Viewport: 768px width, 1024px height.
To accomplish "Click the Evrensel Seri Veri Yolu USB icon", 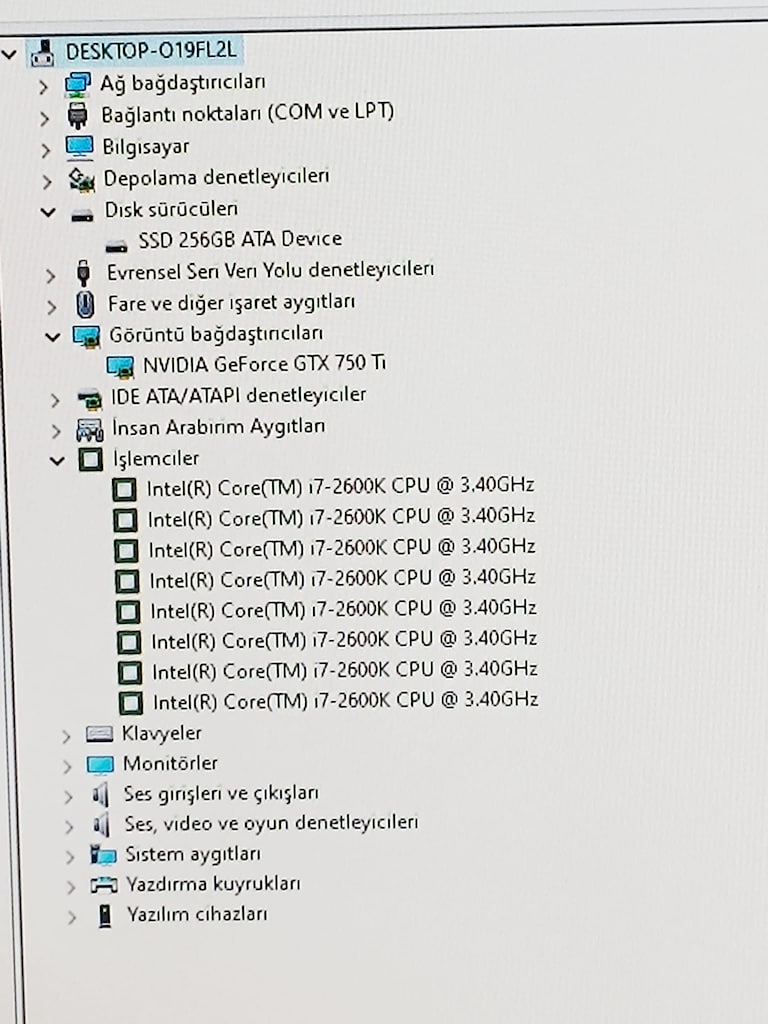I will point(83,273).
